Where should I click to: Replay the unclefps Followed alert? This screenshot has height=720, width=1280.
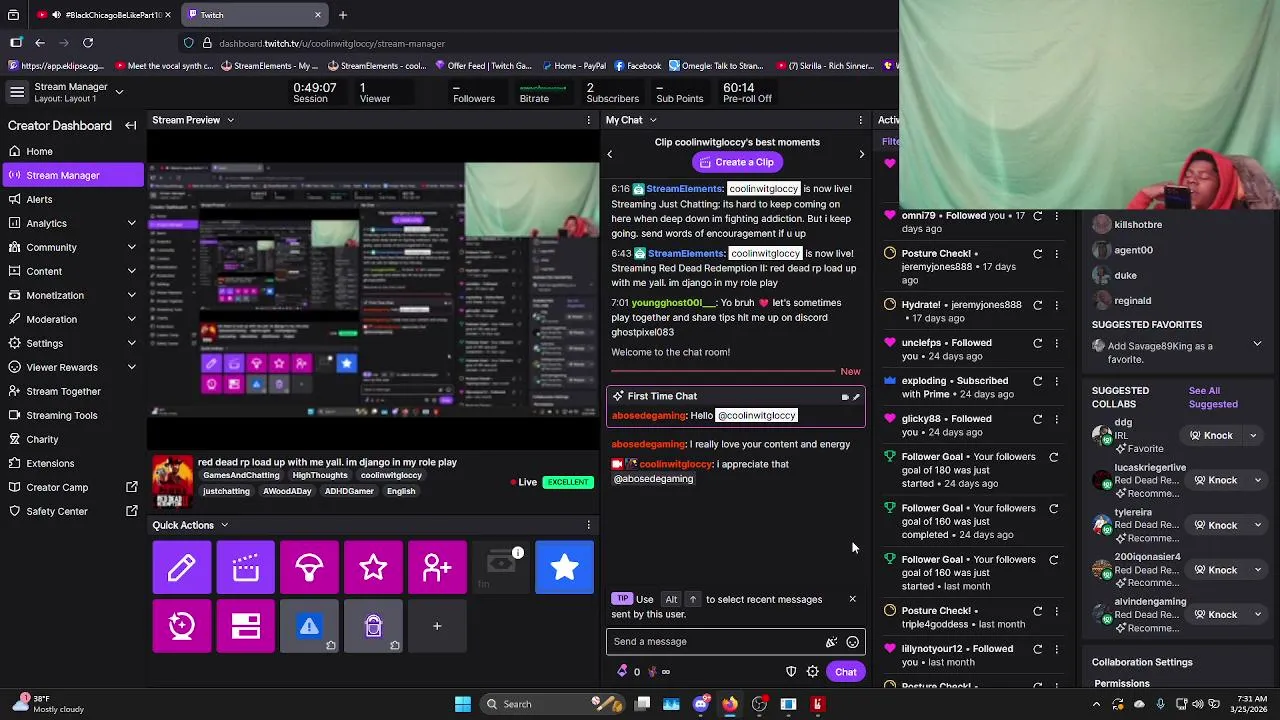pos(1037,343)
